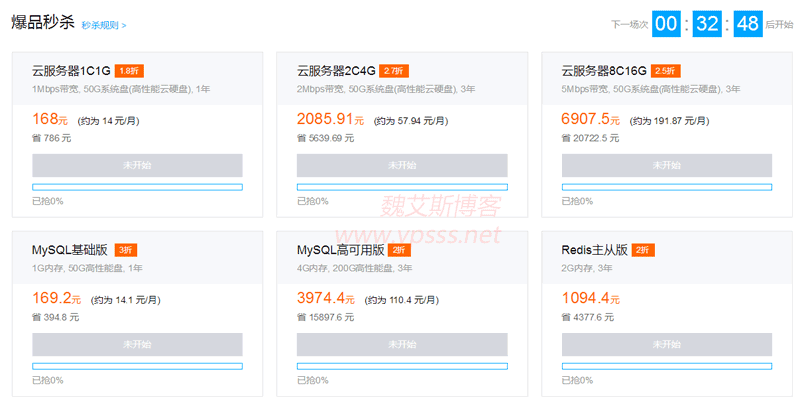Image resolution: width=800 pixels, height=404 pixels.
Task: Click the 3折 badge on MySQL基础版
Action: click(x=125, y=250)
